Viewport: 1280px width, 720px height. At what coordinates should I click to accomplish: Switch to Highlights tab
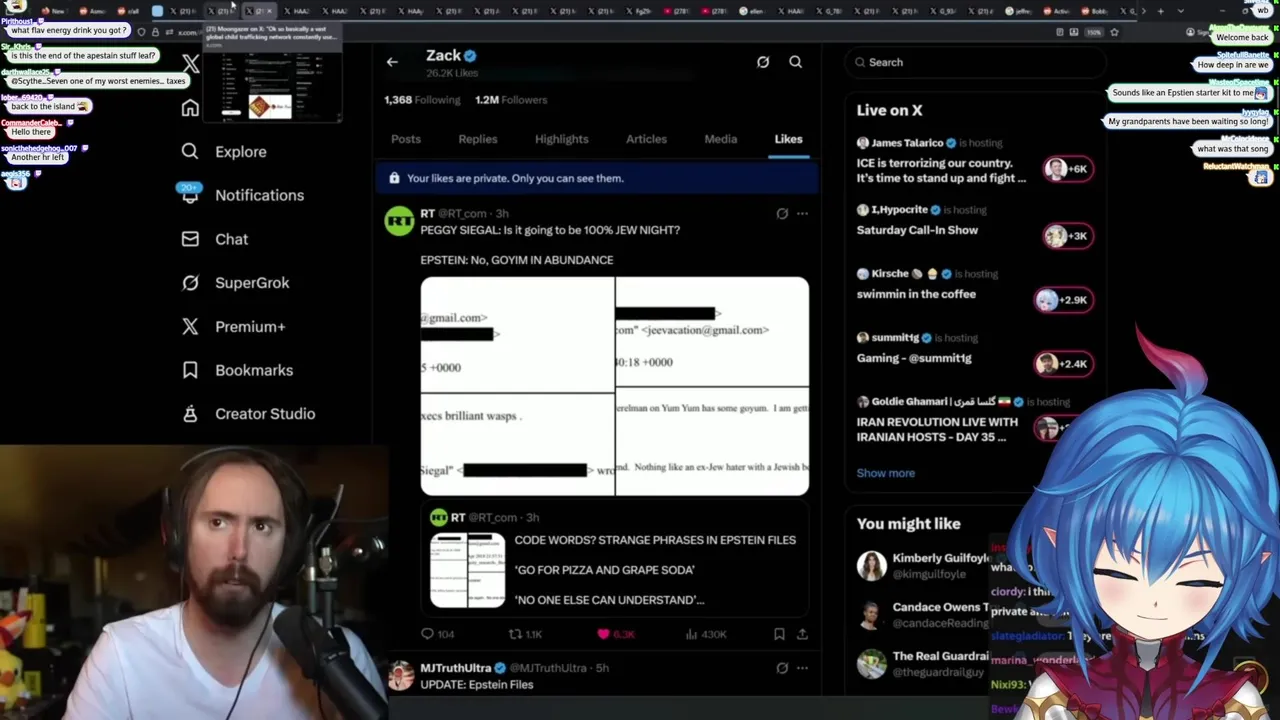tap(562, 139)
